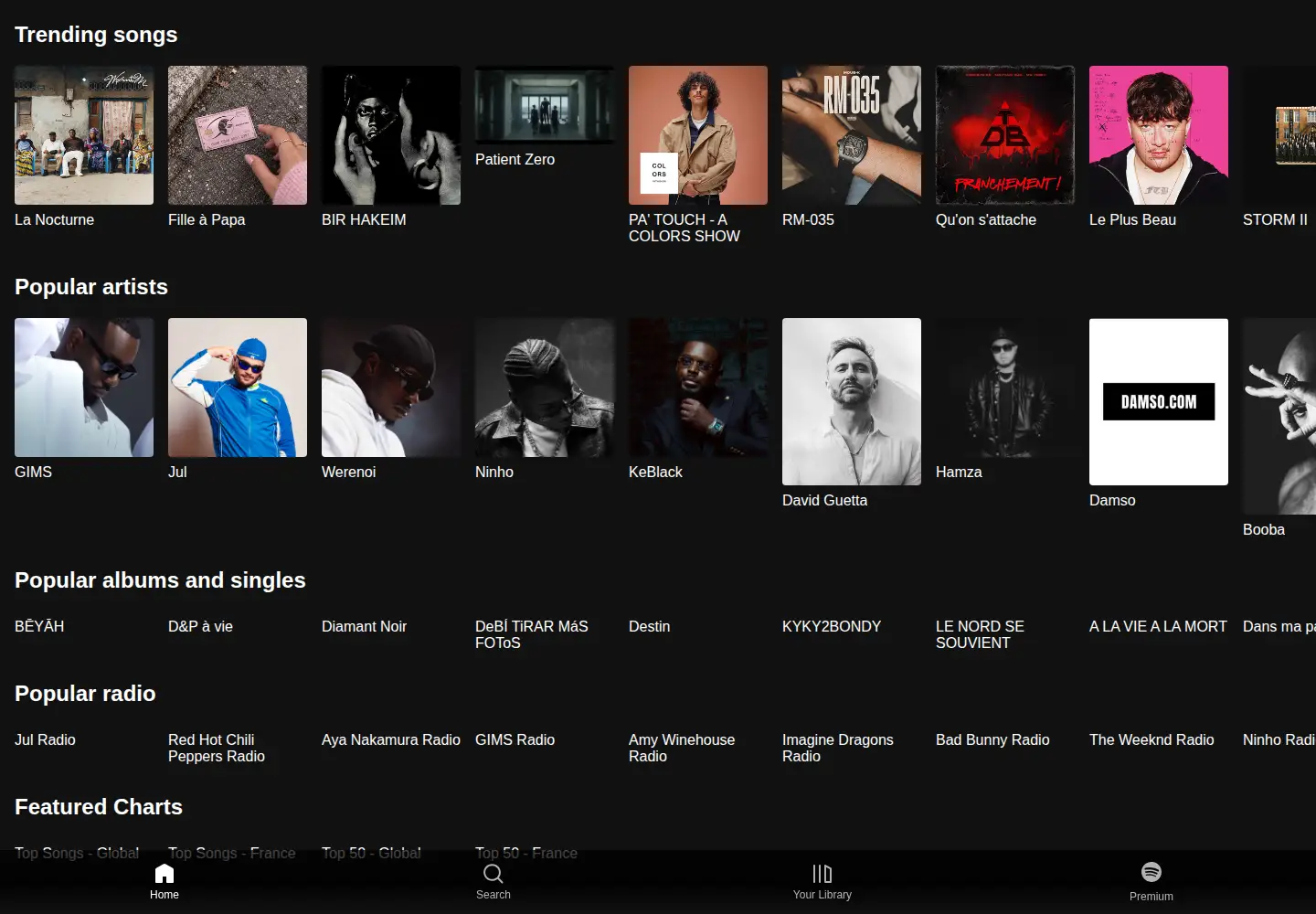Open the STORM II song title
This screenshot has height=914, width=1316.
pyautogui.click(x=1275, y=219)
